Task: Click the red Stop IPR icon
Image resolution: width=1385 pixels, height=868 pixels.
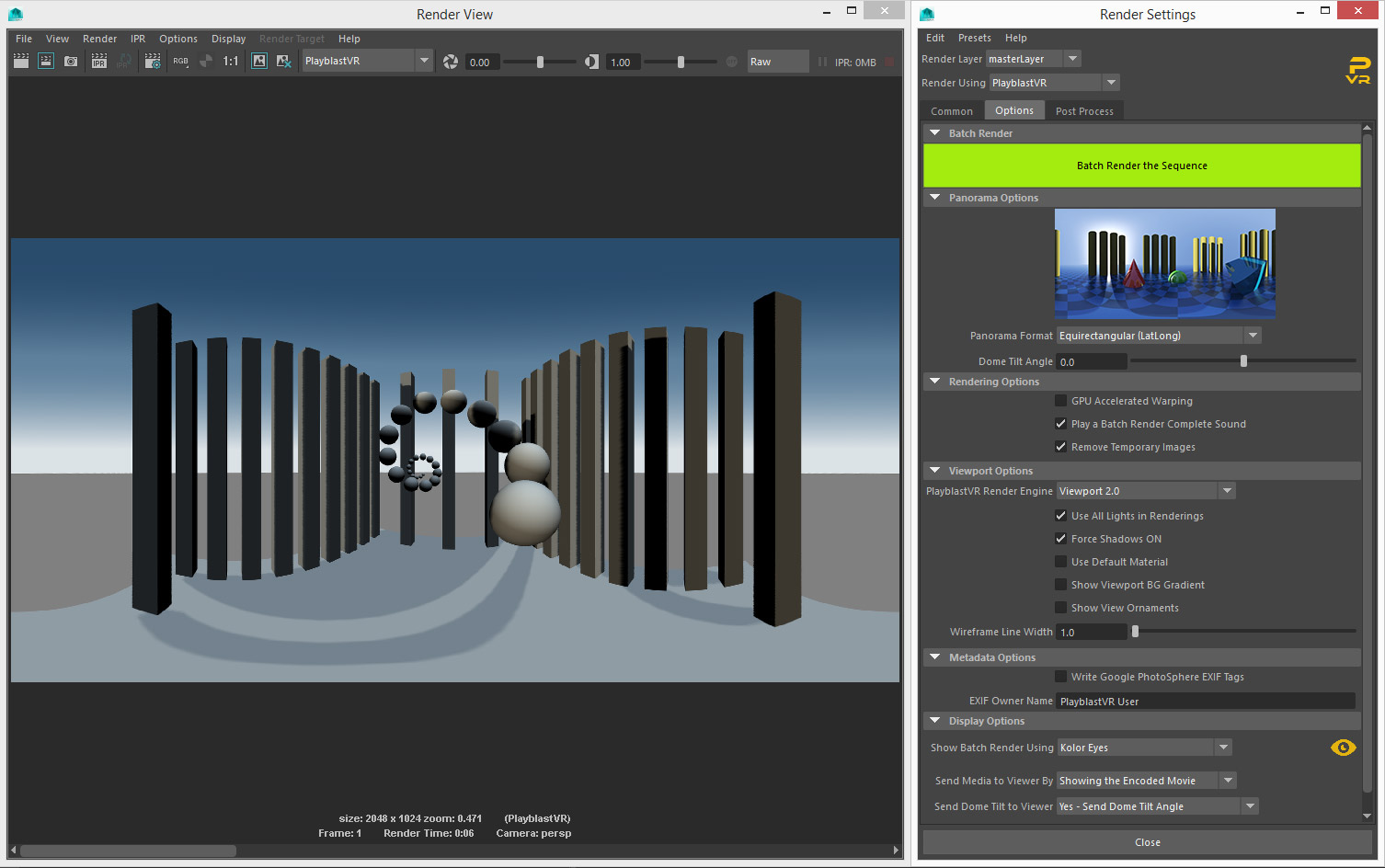Action: click(x=889, y=62)
